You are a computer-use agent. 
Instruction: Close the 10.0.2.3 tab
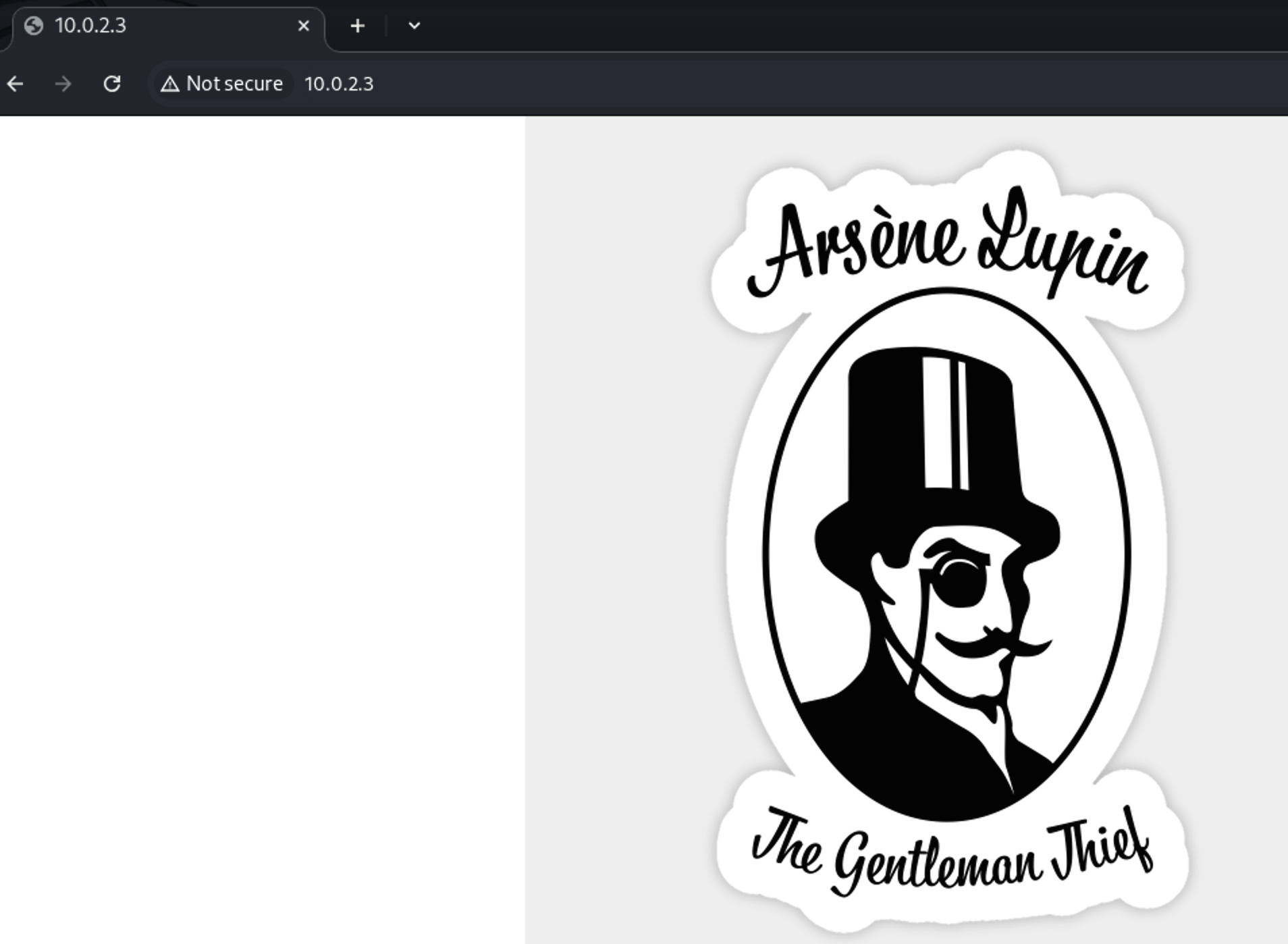point(304,26)
